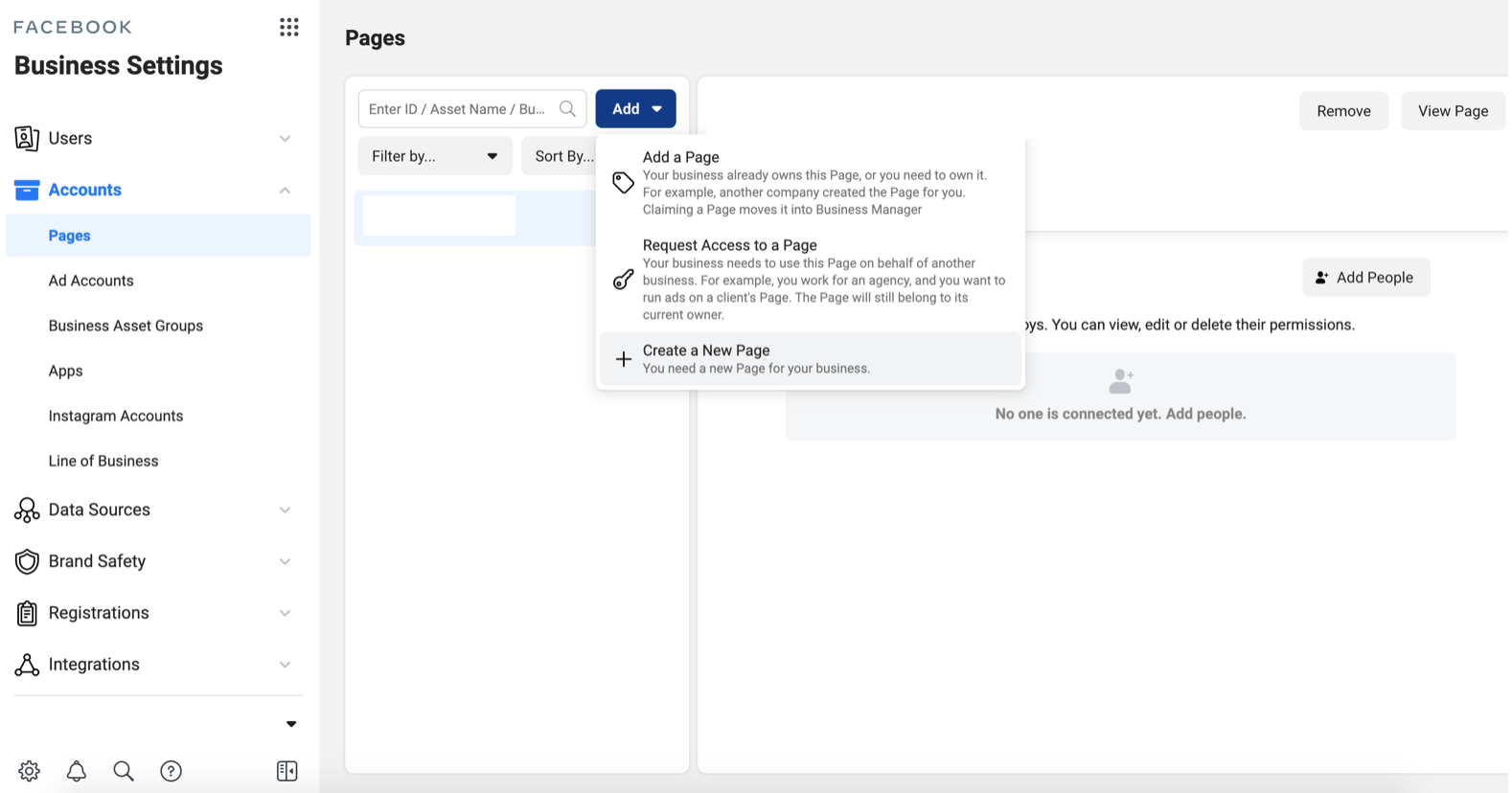Open Pages in sidebar
Image resolution: width=1512 pixels, height=793 pixels.
(158, 236)
